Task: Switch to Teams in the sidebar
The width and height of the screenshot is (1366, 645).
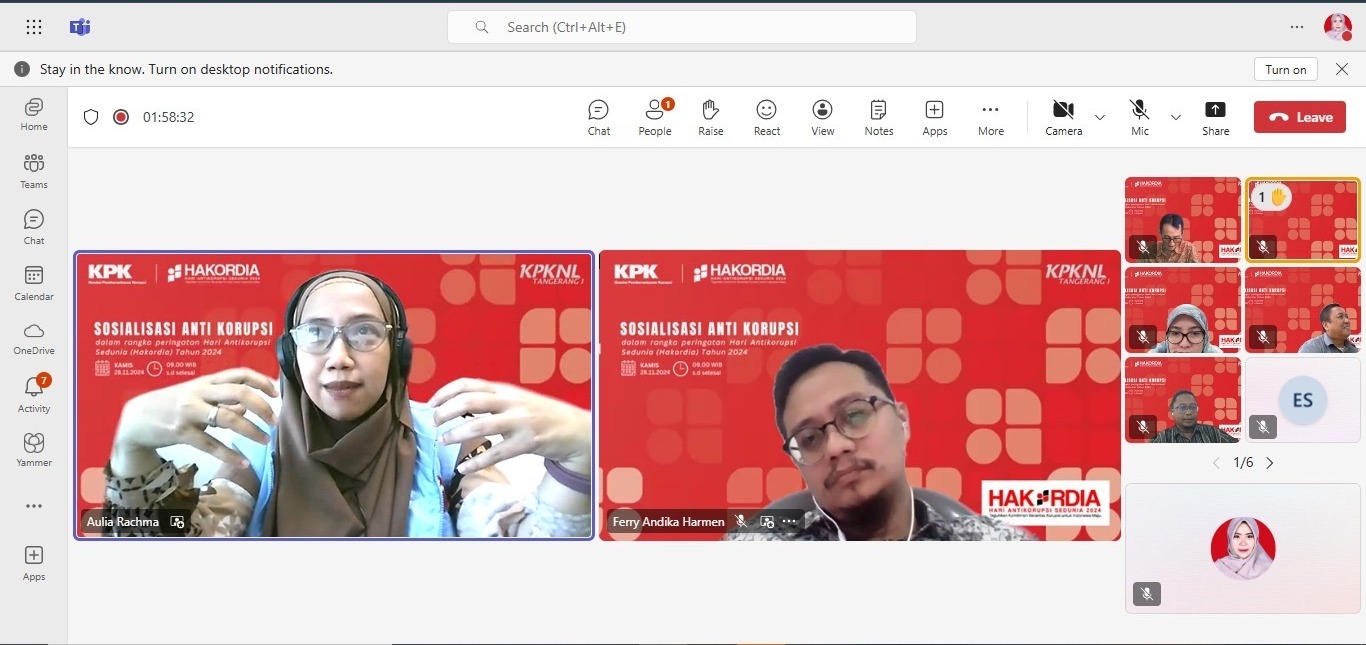Action: 34,170
